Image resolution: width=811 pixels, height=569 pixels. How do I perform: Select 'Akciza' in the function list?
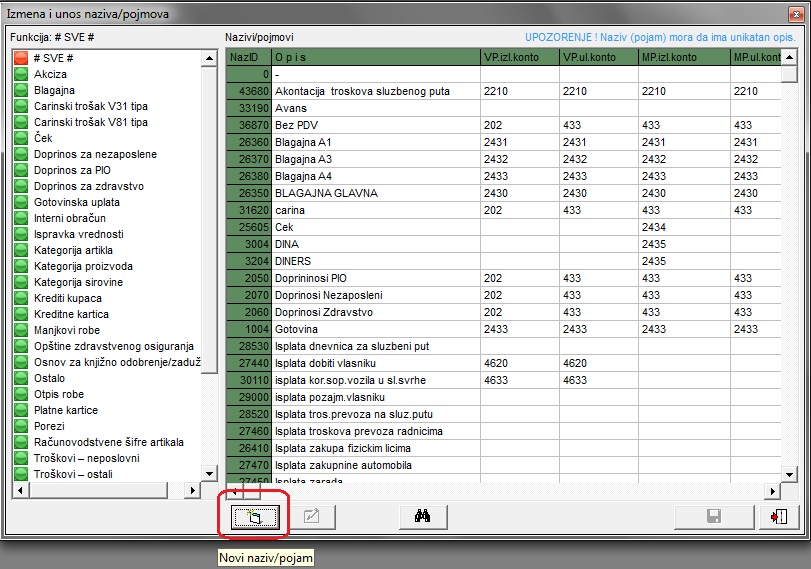click(x=51, y=74)
